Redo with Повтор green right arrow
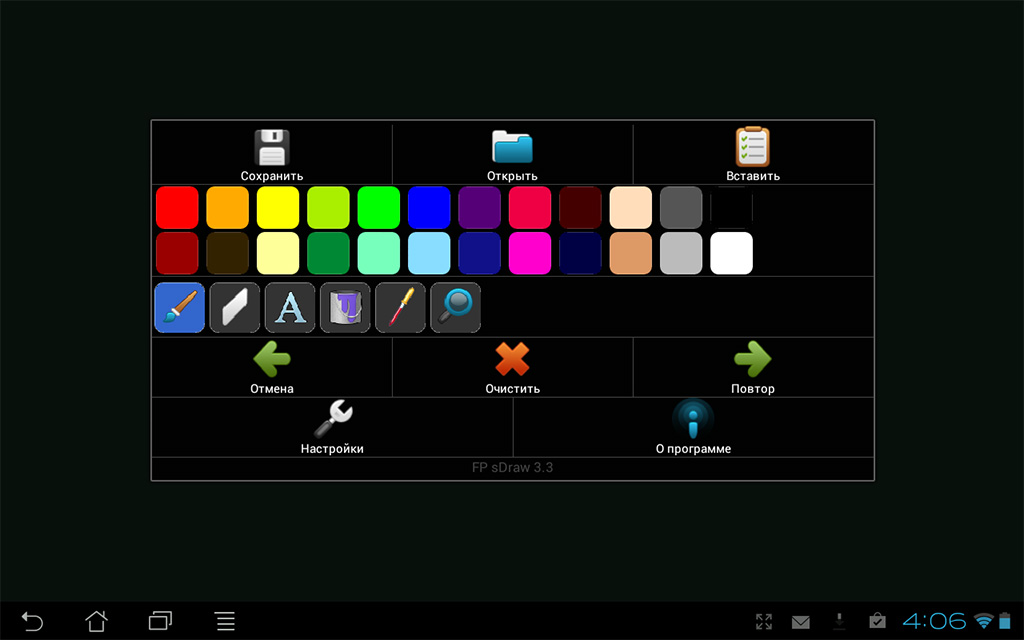Image resolution: width=1024 pixels, height=640 pixels. coord(753,367)
